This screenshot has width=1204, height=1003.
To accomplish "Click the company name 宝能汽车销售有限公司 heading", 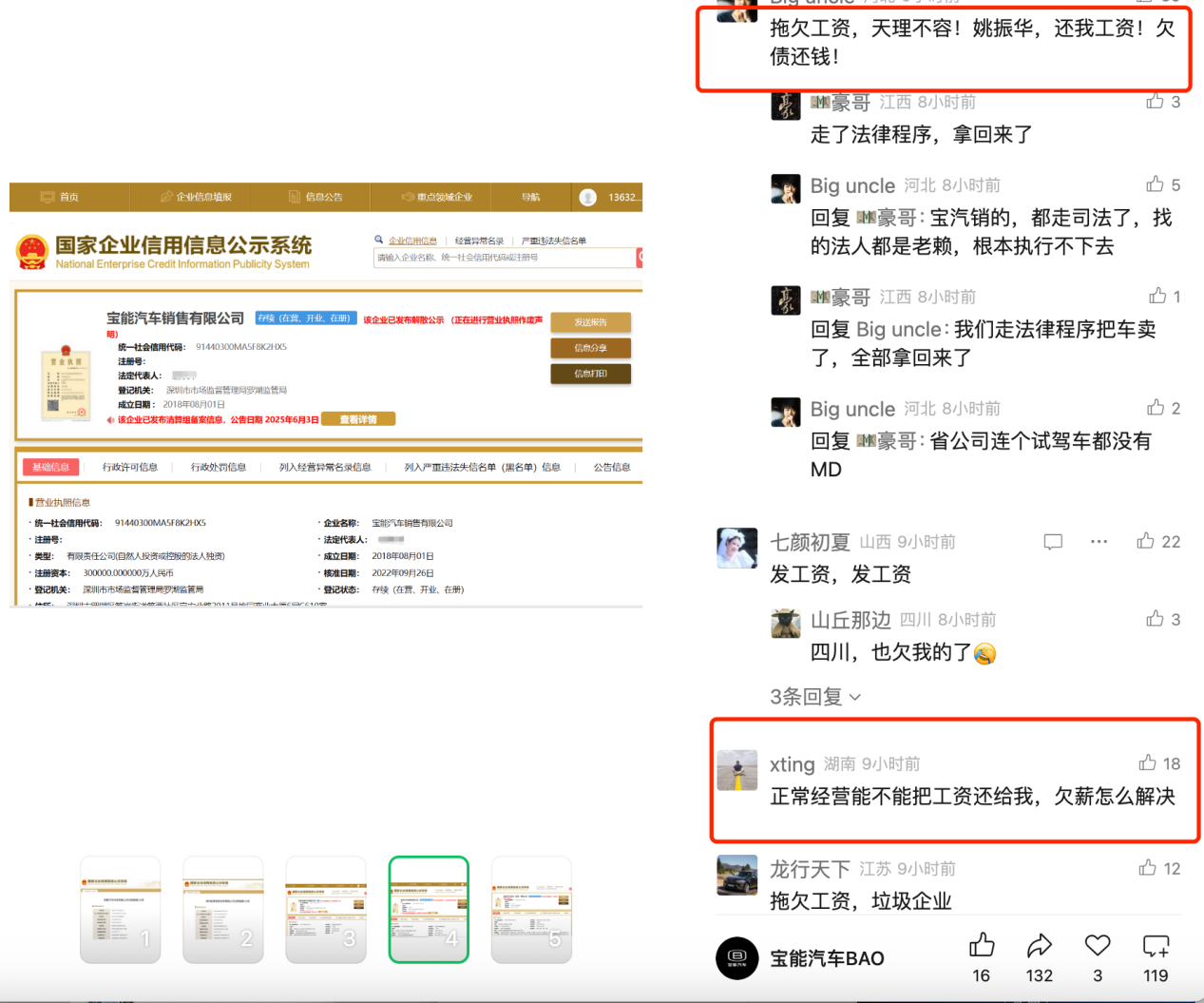I will [176, 318].
